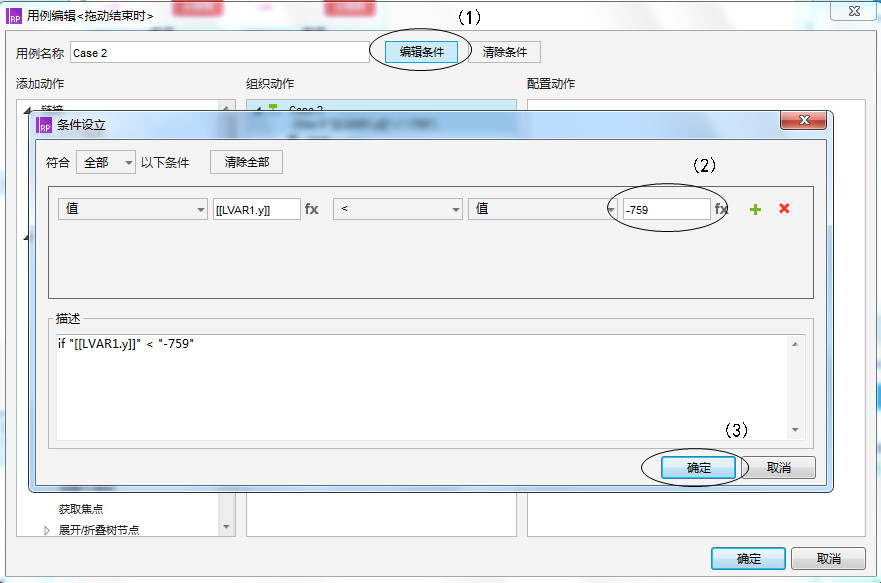Click the red X delete-condition icon

point(784,208)
